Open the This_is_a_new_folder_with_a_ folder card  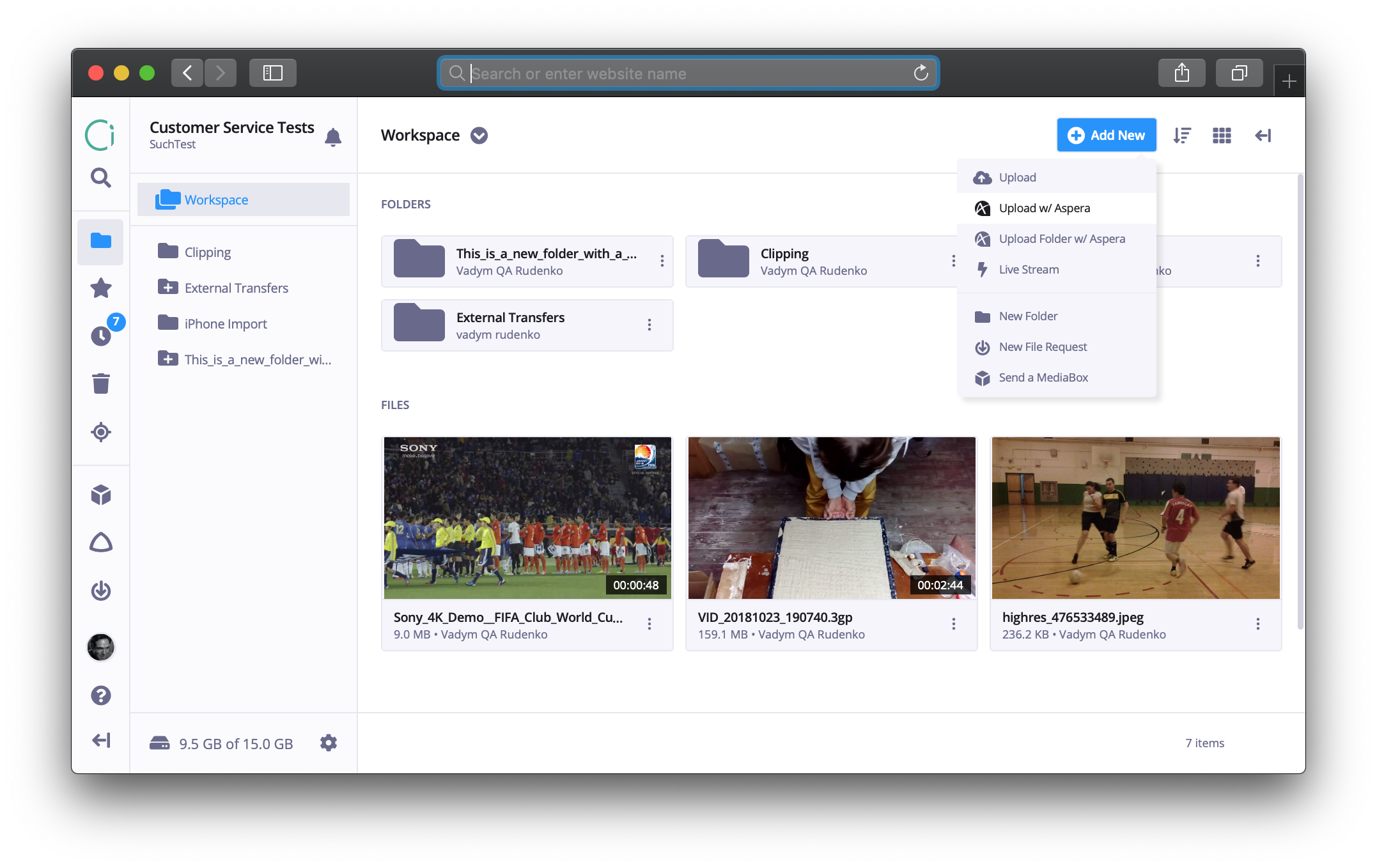(527, 261)
